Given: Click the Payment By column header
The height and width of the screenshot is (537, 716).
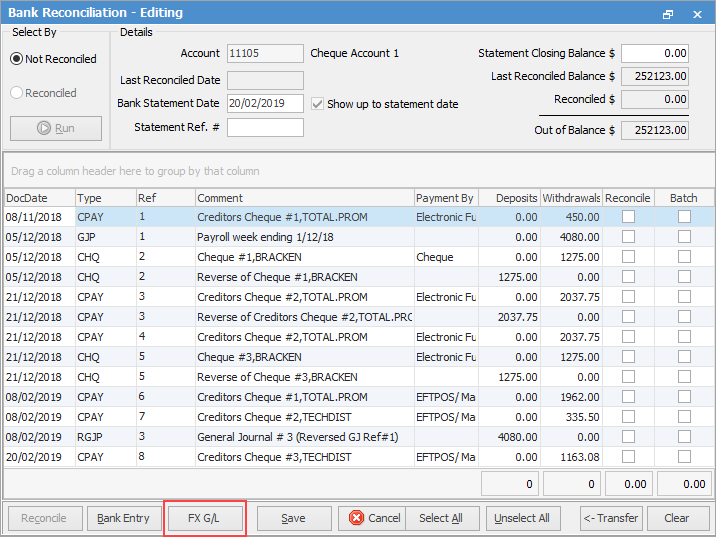Looking at the screenshot, I should tap(445, 198).
